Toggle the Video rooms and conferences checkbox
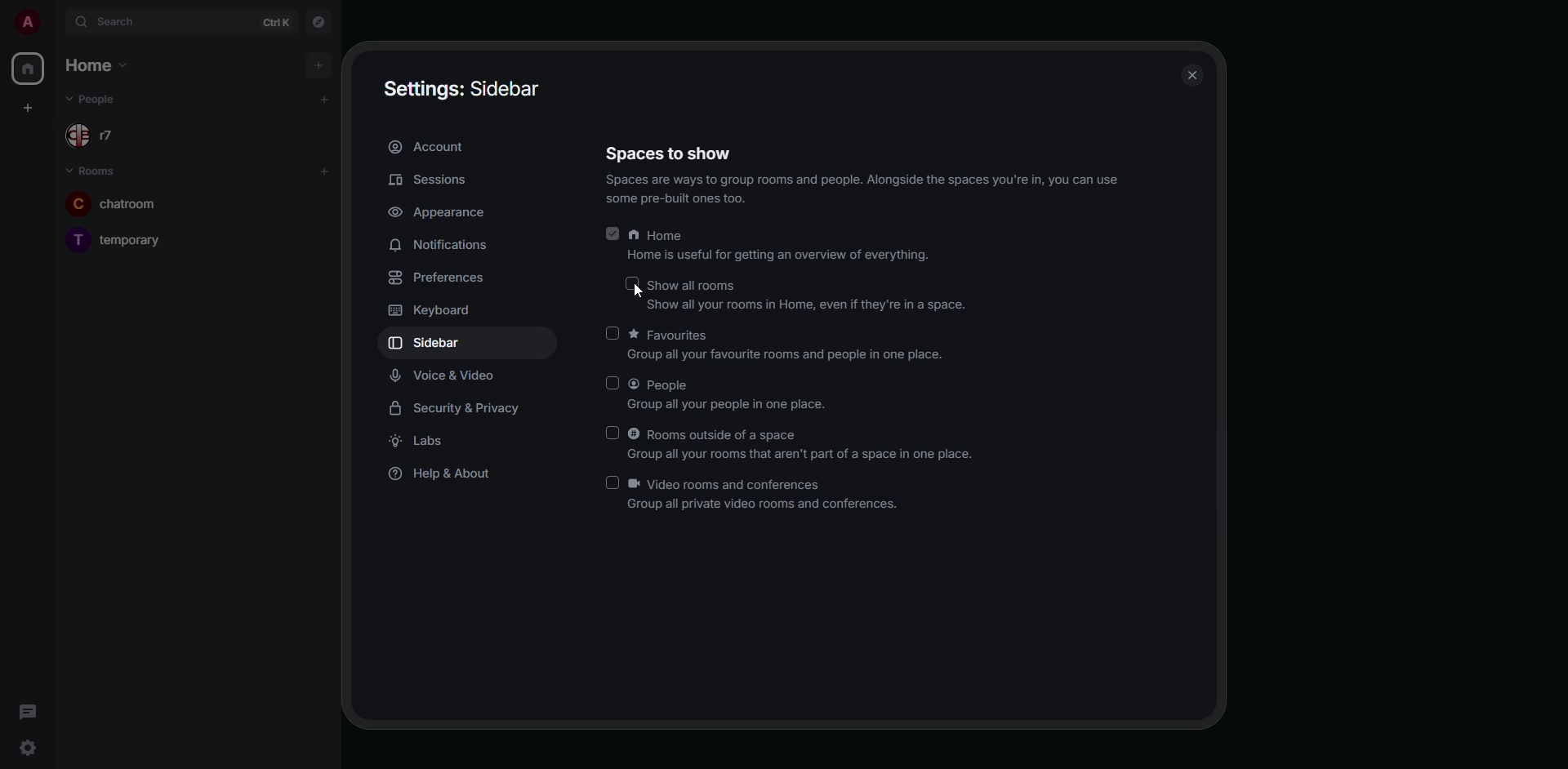The width and height of the screenshot is (1568, 769). click(x=613, y=484)
